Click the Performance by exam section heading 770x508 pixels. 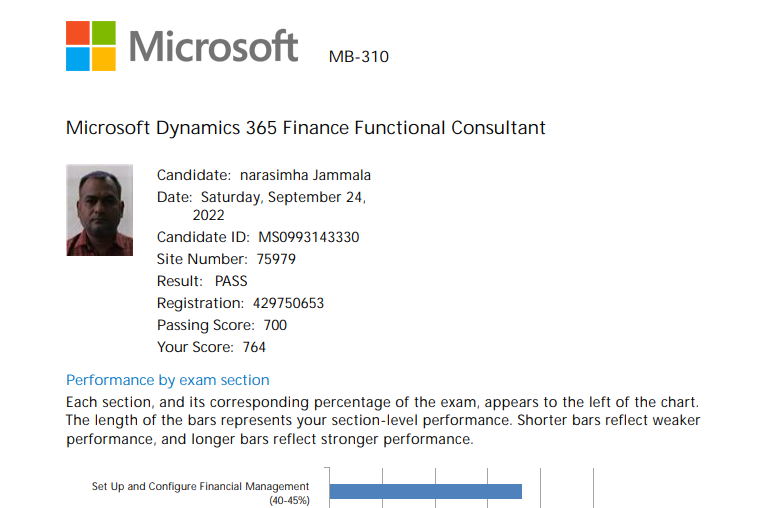click(x=167, y=380)
